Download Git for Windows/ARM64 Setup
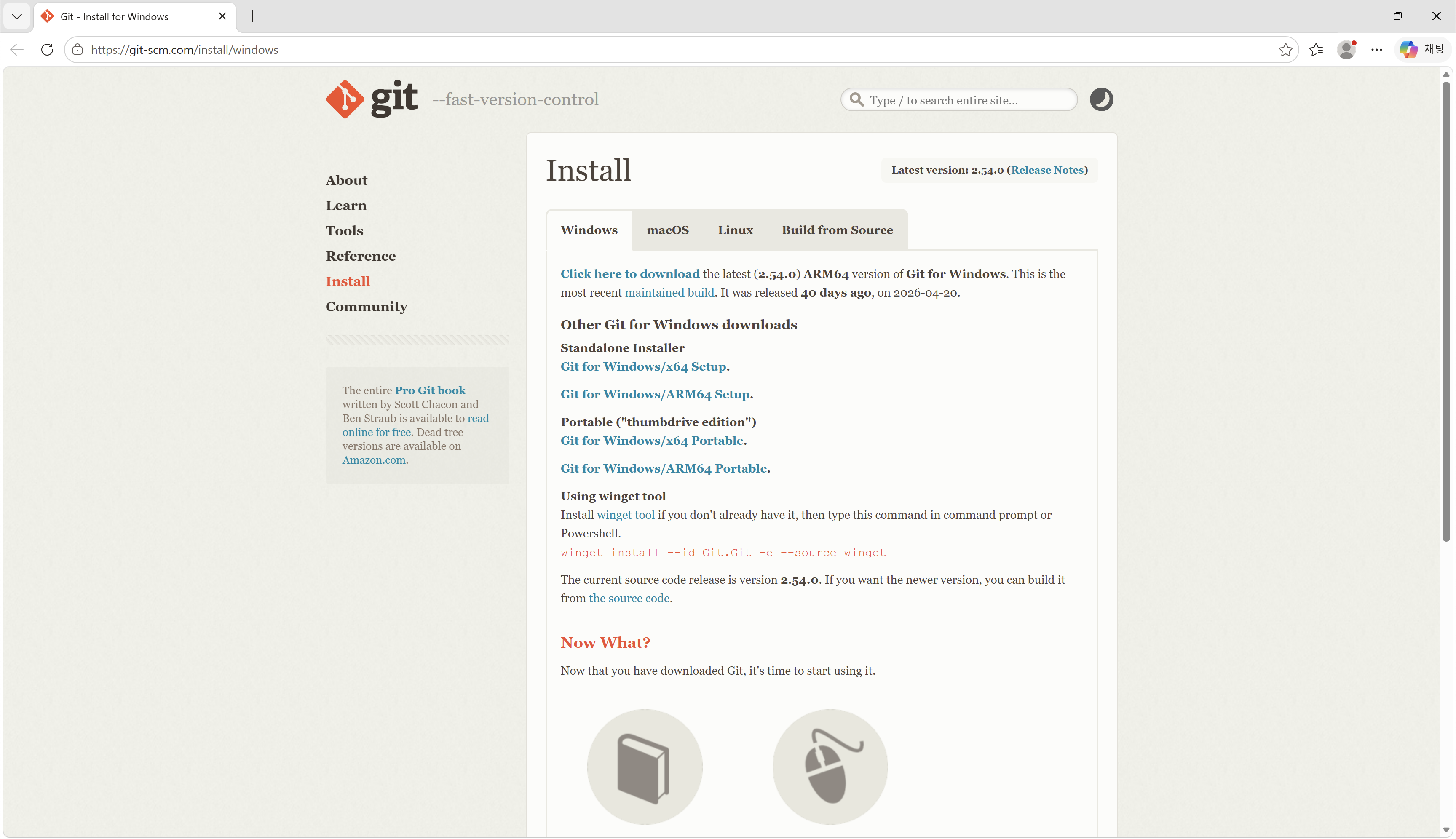This screenshot has height=839, width=1456. click(x=655, y=394)
